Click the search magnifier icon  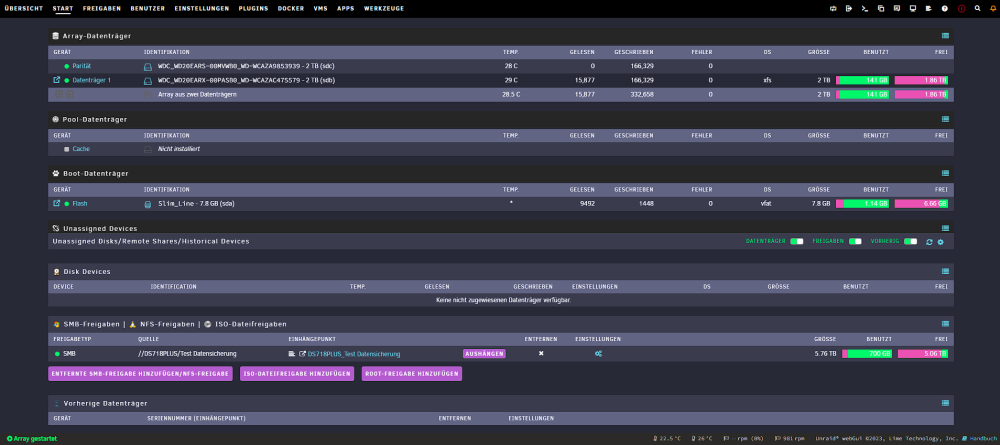tap(978, 9)
